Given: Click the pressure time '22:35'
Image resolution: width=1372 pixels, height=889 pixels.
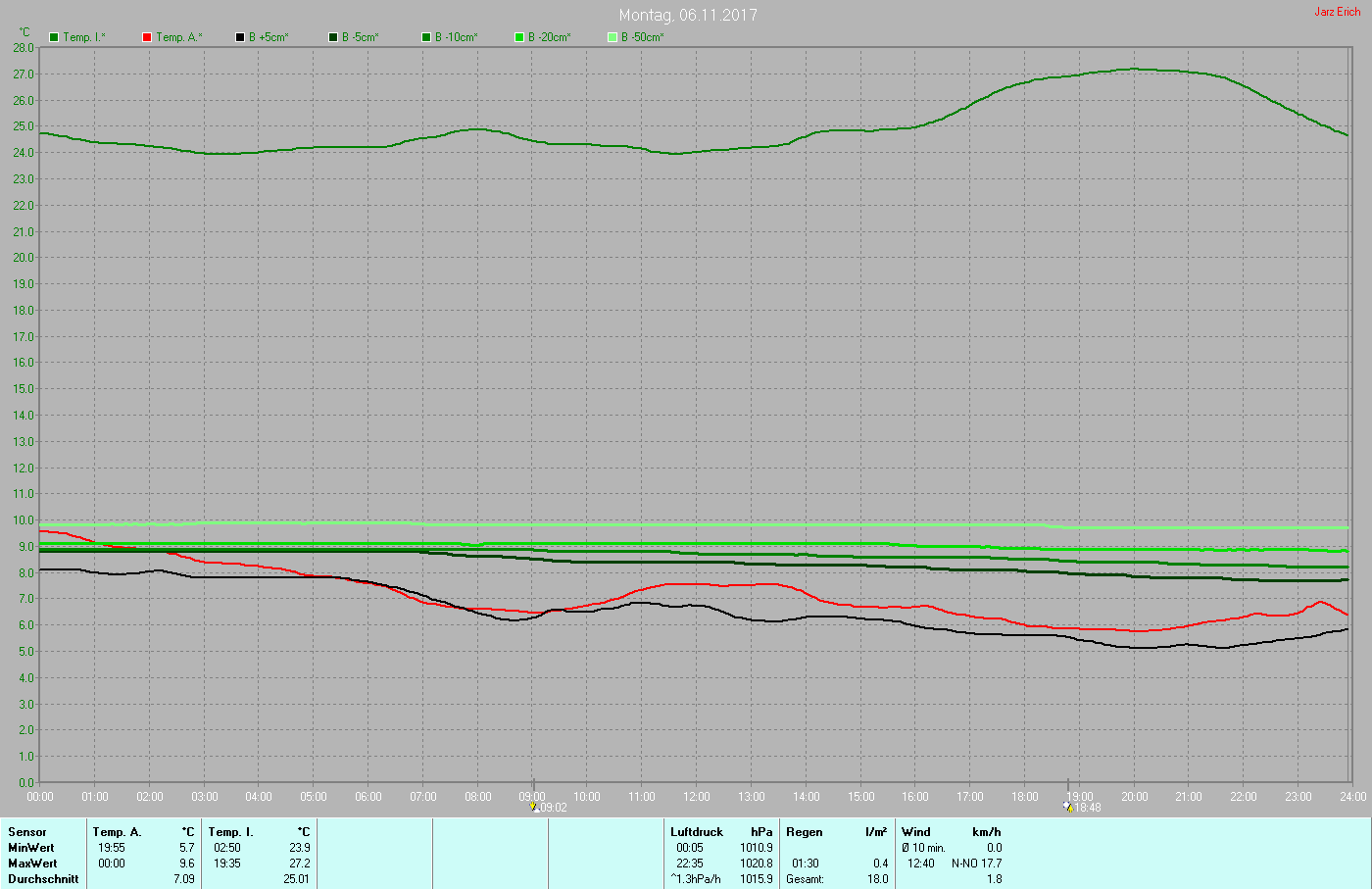Looking at the screenshot, I should (690, 864).
